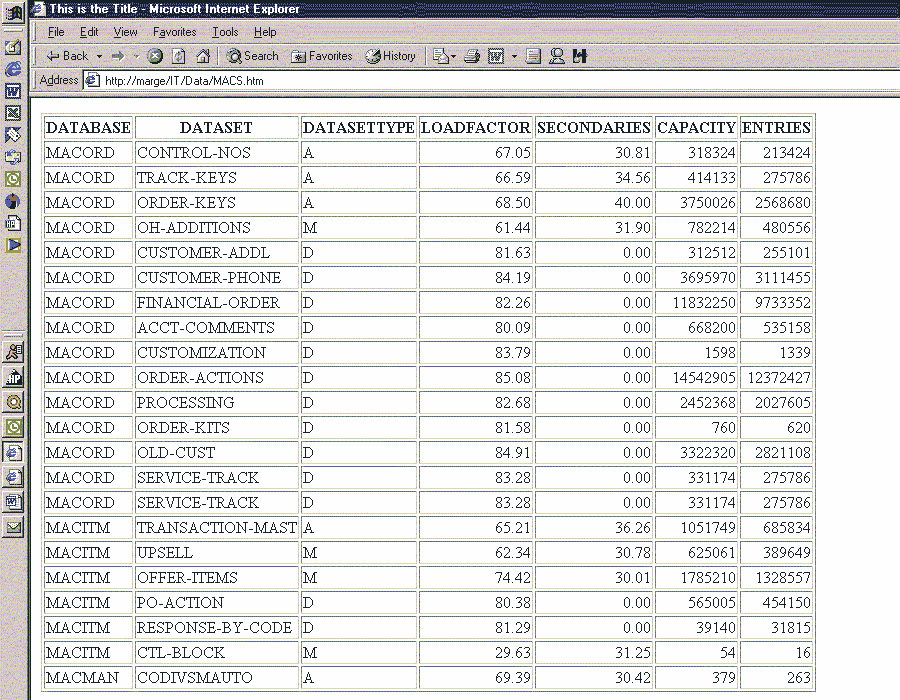Click capacity value 14542905

tap(704, 378)
